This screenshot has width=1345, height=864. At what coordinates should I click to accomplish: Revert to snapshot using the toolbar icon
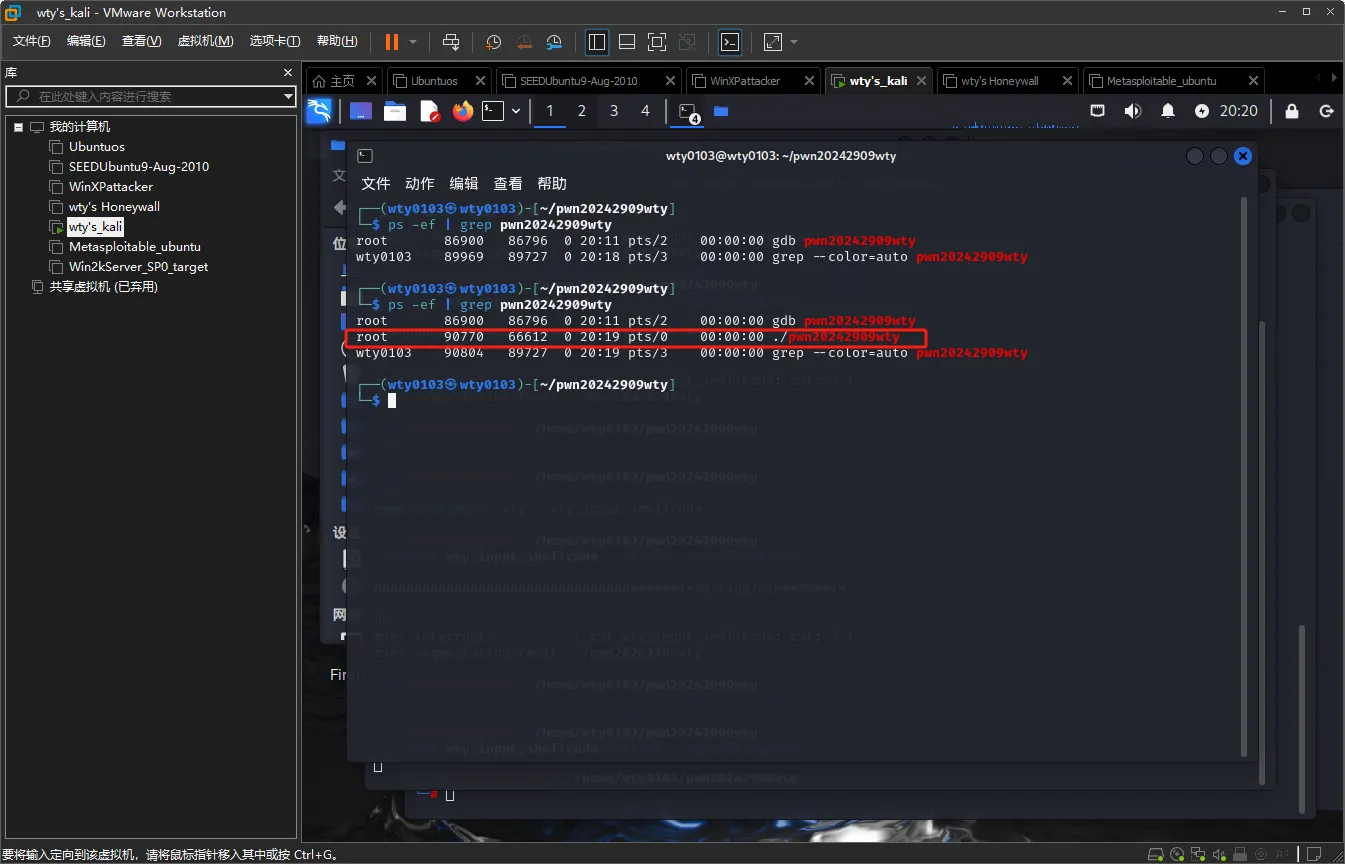(x=524, y=42)
